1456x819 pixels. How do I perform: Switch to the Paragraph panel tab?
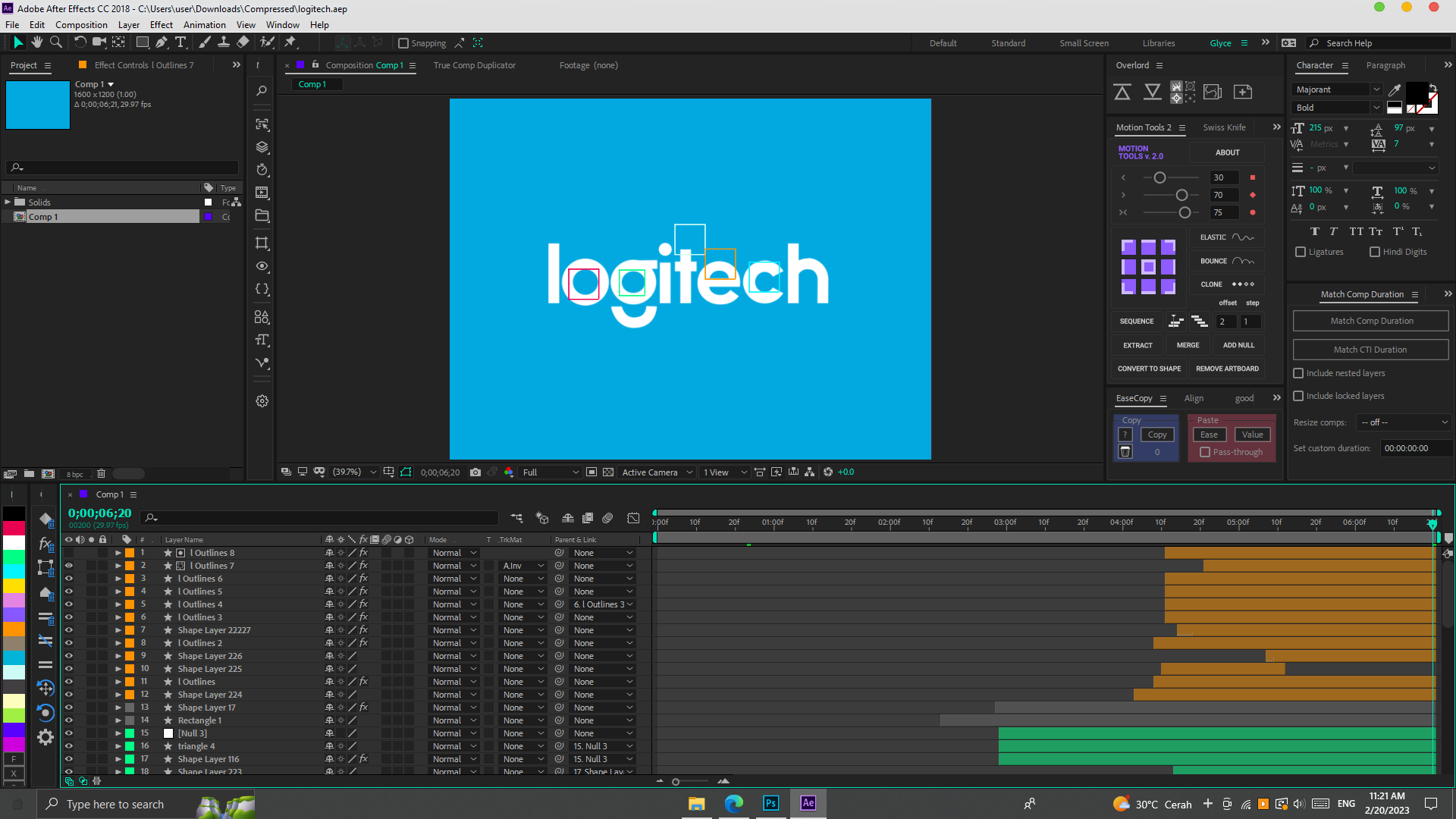[1385, 65]
